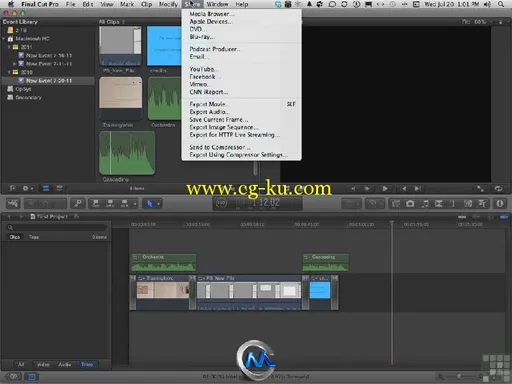Play the clip in viewer
The width and height of the screenshot is (512, 384).
tap(385, 188)
